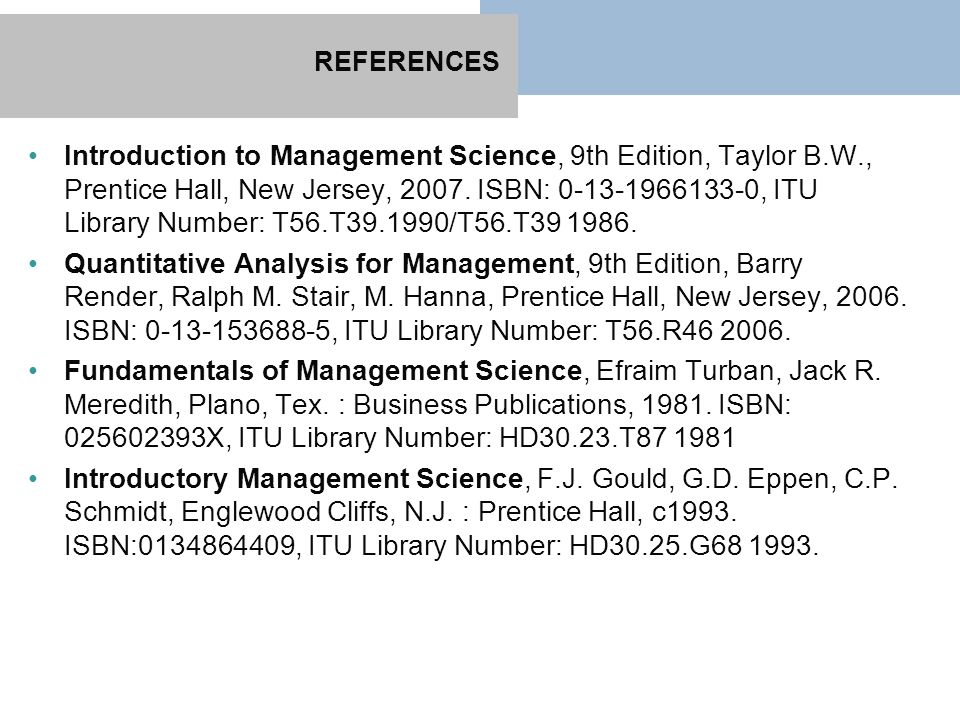Click library number T56.T39.1990/T56.T39 1986
The width and height of the screenshot is (960, 720).
[x=452, y=223]
